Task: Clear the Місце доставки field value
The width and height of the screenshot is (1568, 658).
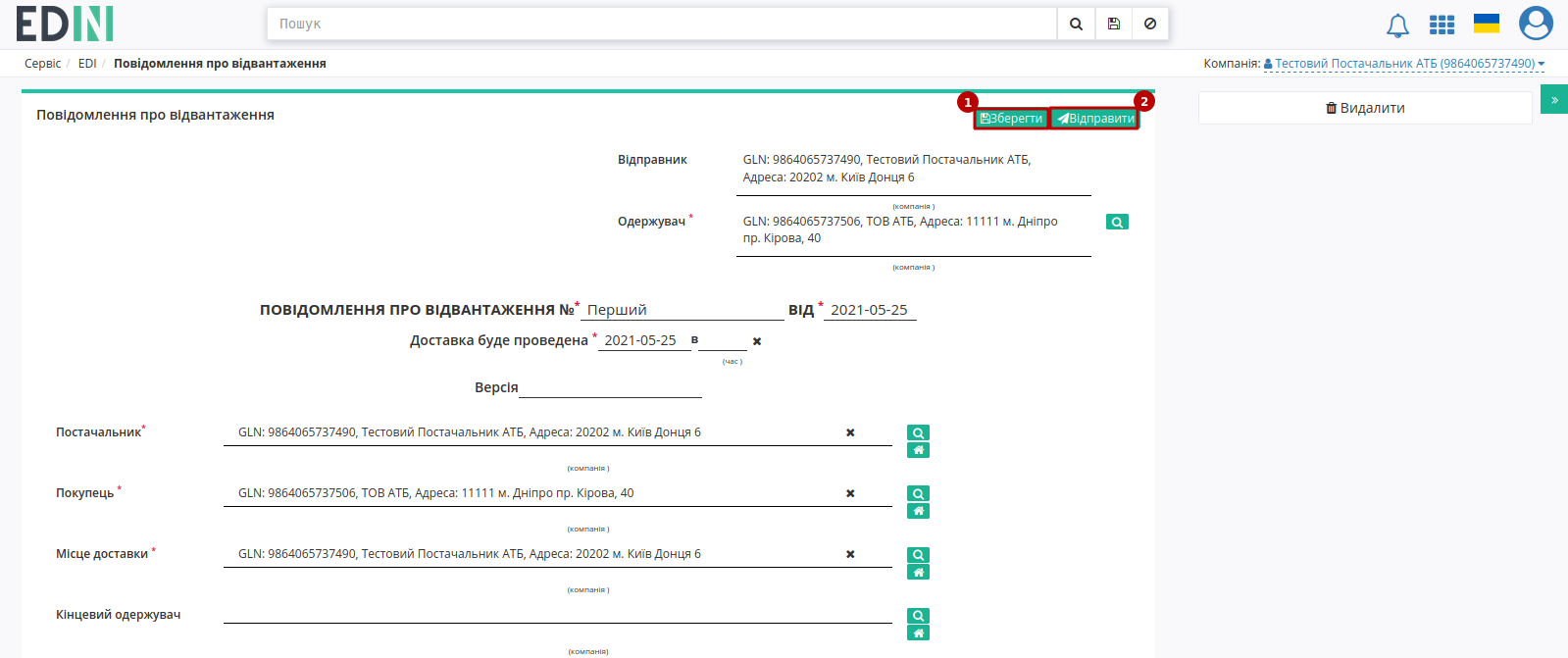Action: 850,554
